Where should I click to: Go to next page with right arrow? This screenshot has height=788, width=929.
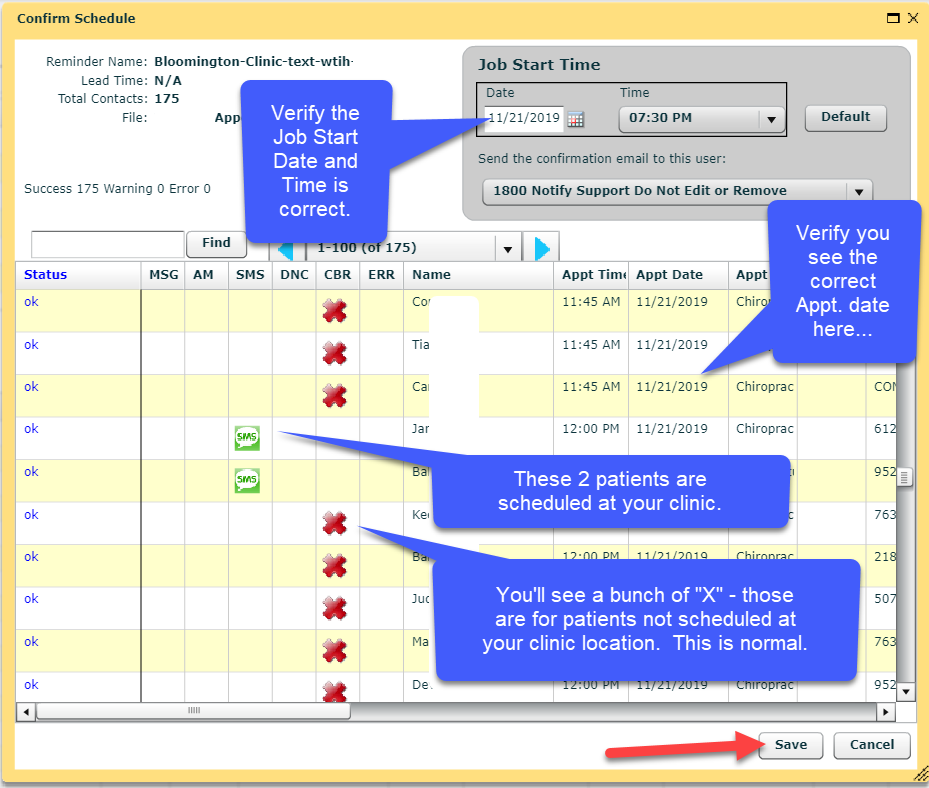pyautogui.click(x=542, y=248)
